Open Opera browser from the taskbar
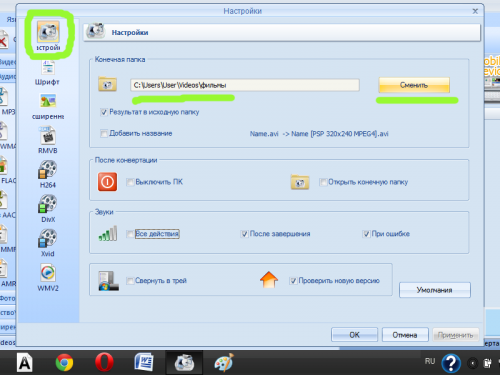 (x=104, y=362)
